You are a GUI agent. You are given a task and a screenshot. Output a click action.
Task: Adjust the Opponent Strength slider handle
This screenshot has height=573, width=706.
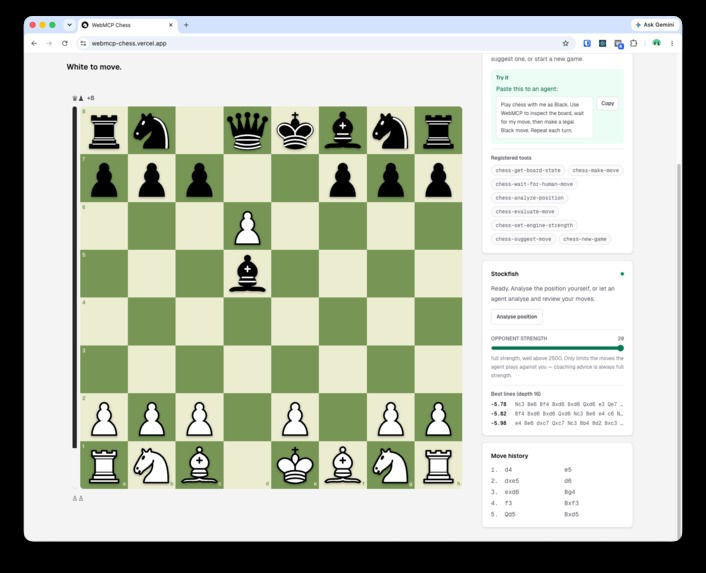[x=620, y=348]
